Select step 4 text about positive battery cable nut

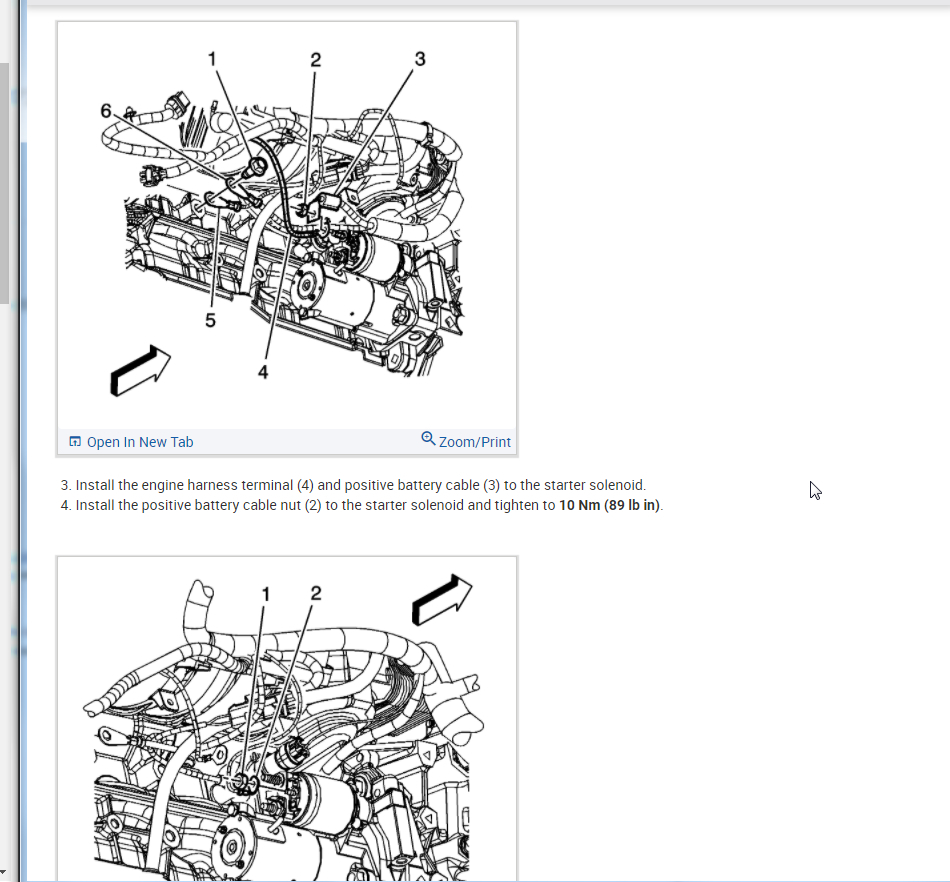pos(362,505)
